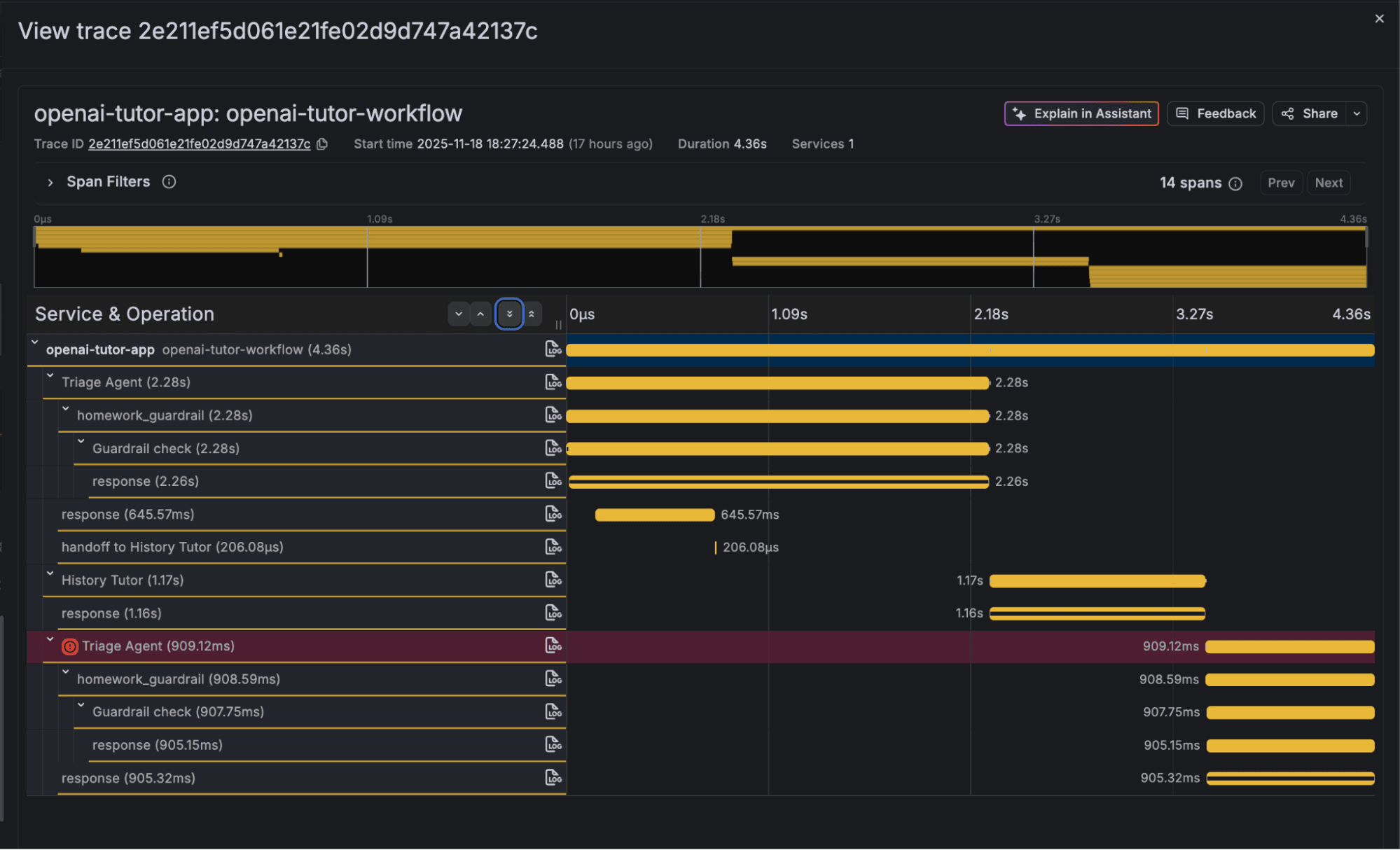Screen dimensions: 1400x850
Task: Click the collapse-all double chevron button
Action: coord(532,314)
